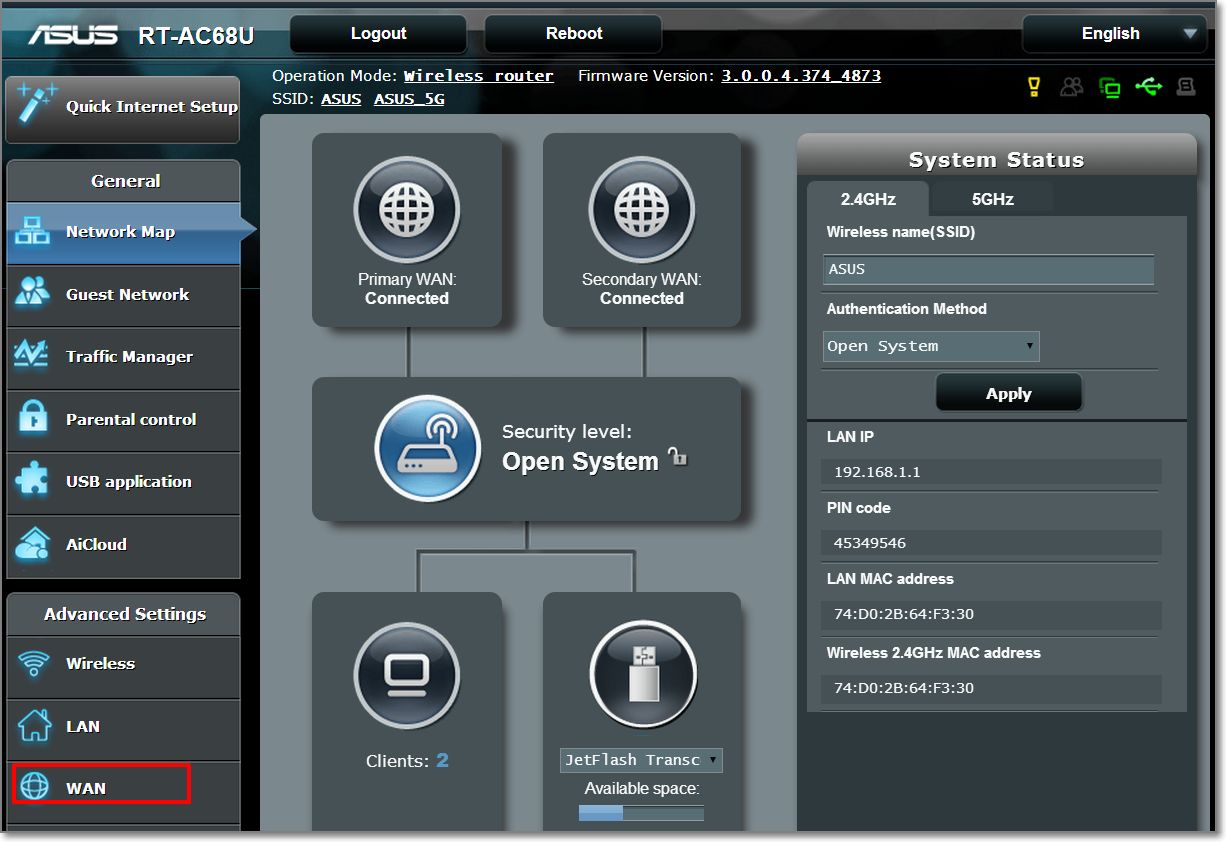Open Parental control menu item
The height and width of the screenshot is (842, 1226).
coord(124,420)
